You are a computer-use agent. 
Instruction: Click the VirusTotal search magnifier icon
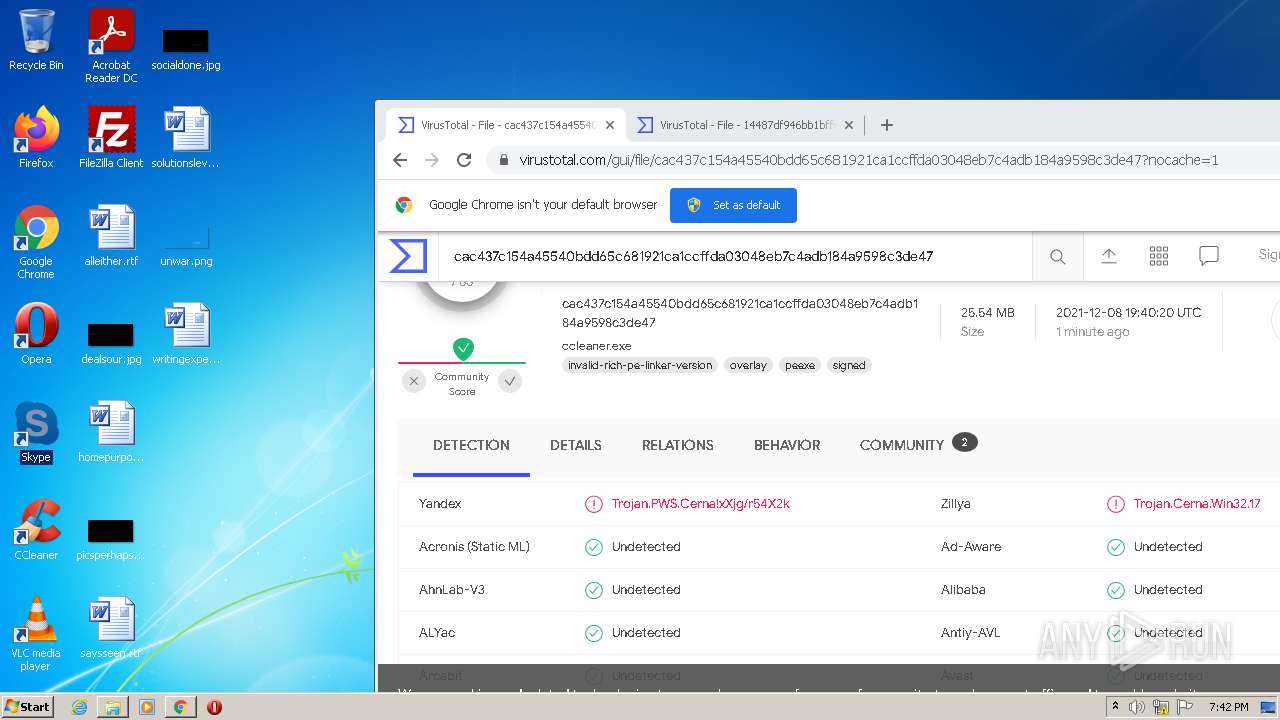point(1057,257)
